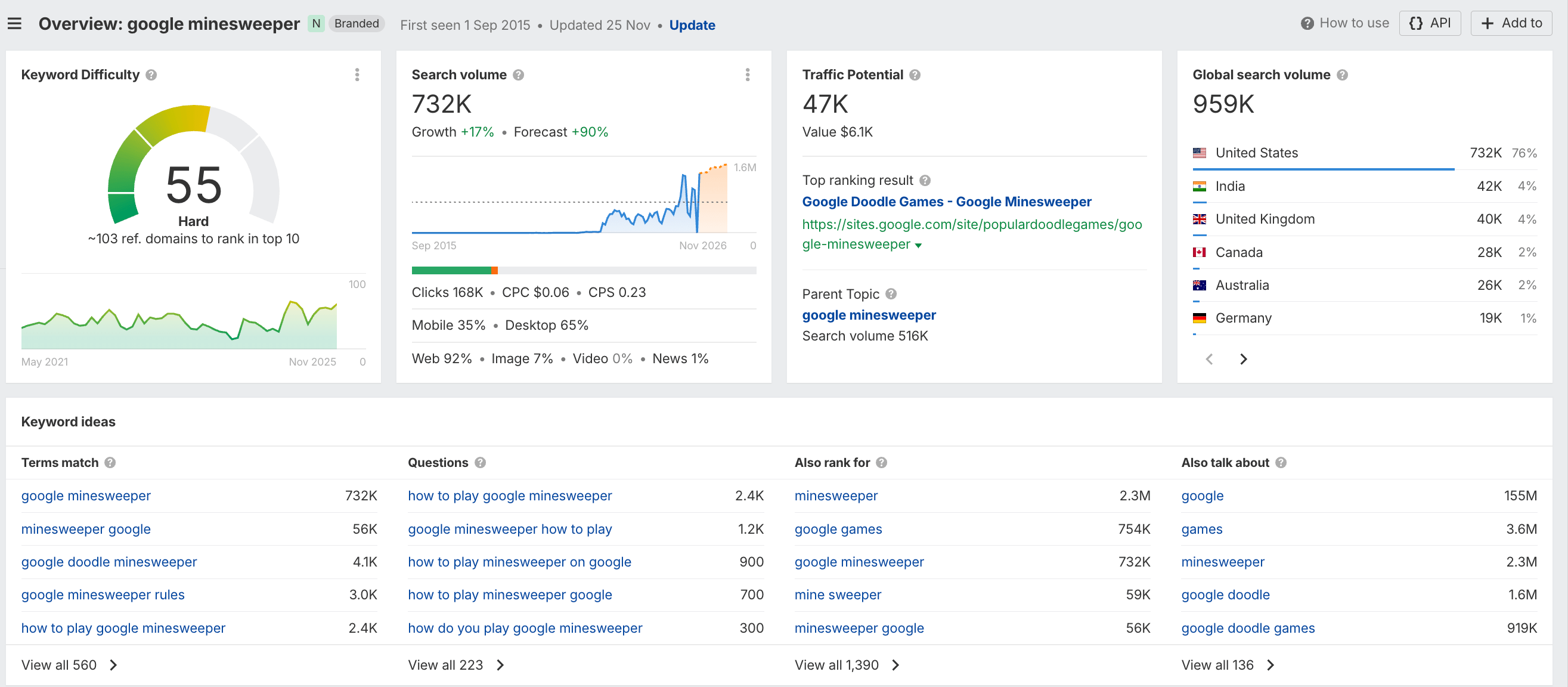Open 'google doodle minesweeper' keyword
The image size is (1568, 687).
109,562
